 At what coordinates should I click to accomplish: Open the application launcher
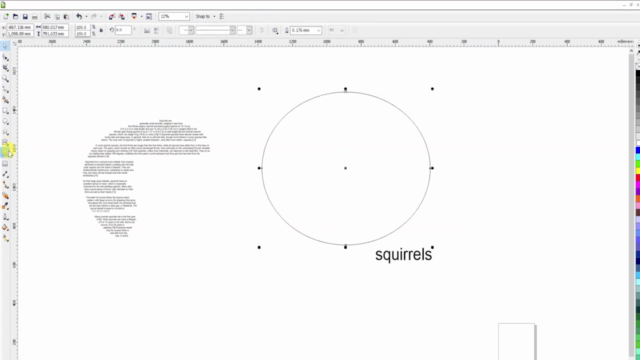pos(134,16)
